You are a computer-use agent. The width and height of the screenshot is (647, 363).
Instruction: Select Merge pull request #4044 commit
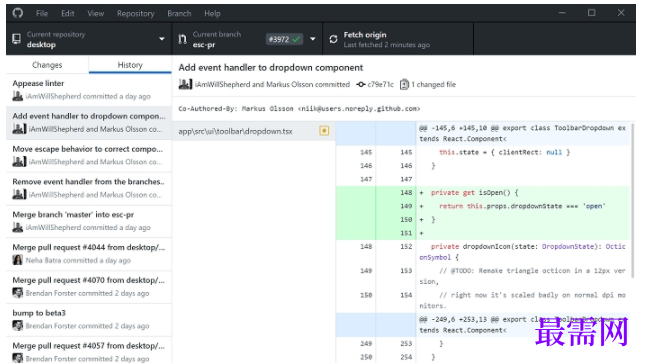[89, 254]
